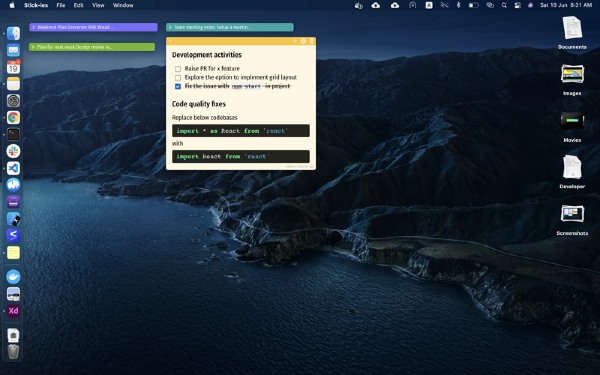Open Adobe XD from the dock
The height and width of the screenshot is (375, 600).
point(13,310)
